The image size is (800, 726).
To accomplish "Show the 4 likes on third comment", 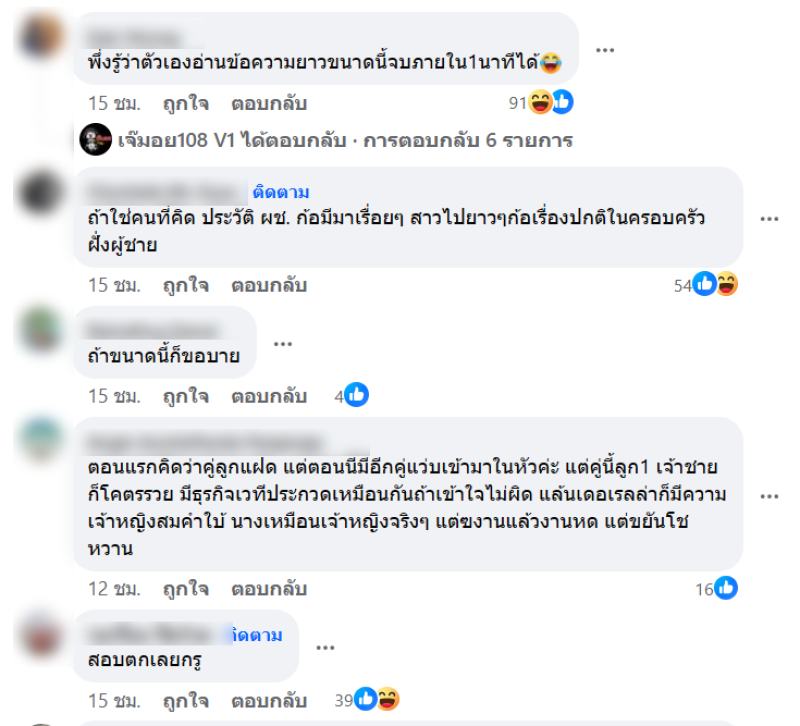I will point(351,395).
